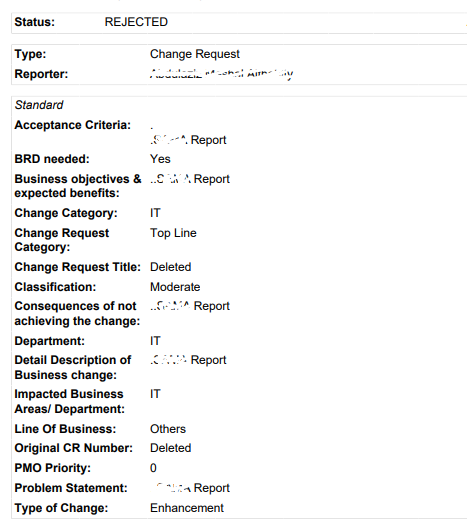Select Report value next to Detail Description
Screen dimensions: 467x529
pos(208,360)
